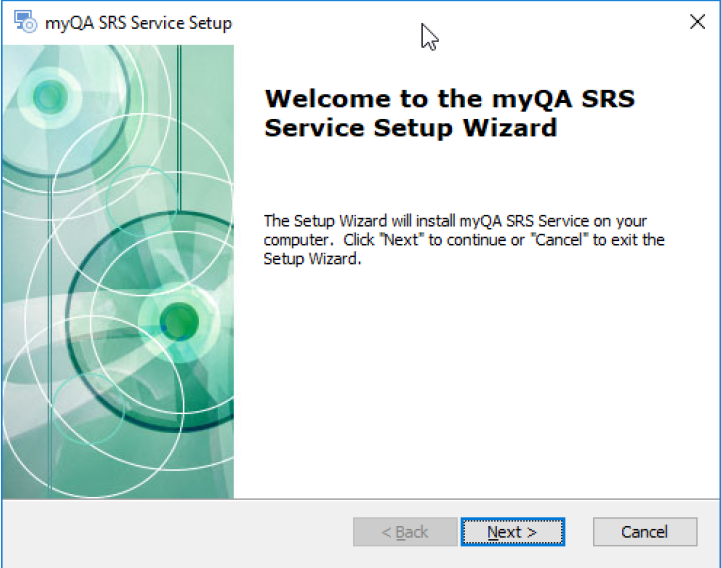Image resolution: width=721 pixels, height=568 pixels.
Task: Cancel the myQA SRS Service installation
Action: point(645,532)
